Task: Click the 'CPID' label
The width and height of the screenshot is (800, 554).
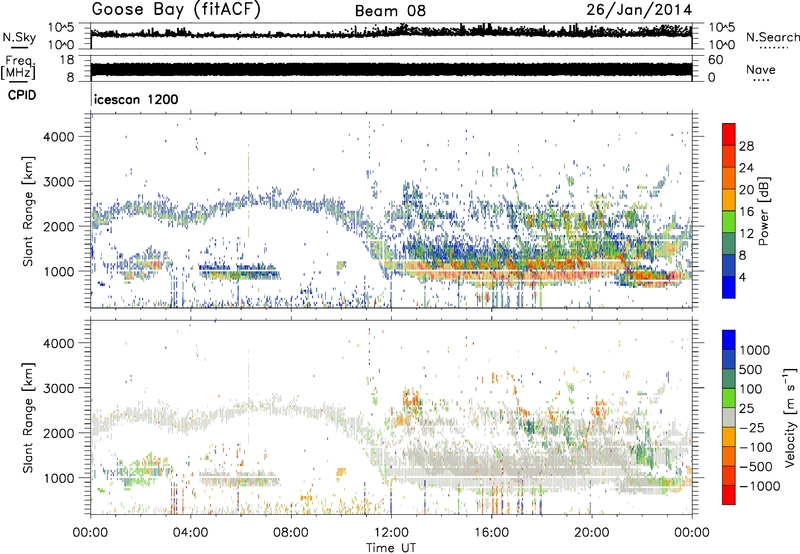Action: pos(22,95)
